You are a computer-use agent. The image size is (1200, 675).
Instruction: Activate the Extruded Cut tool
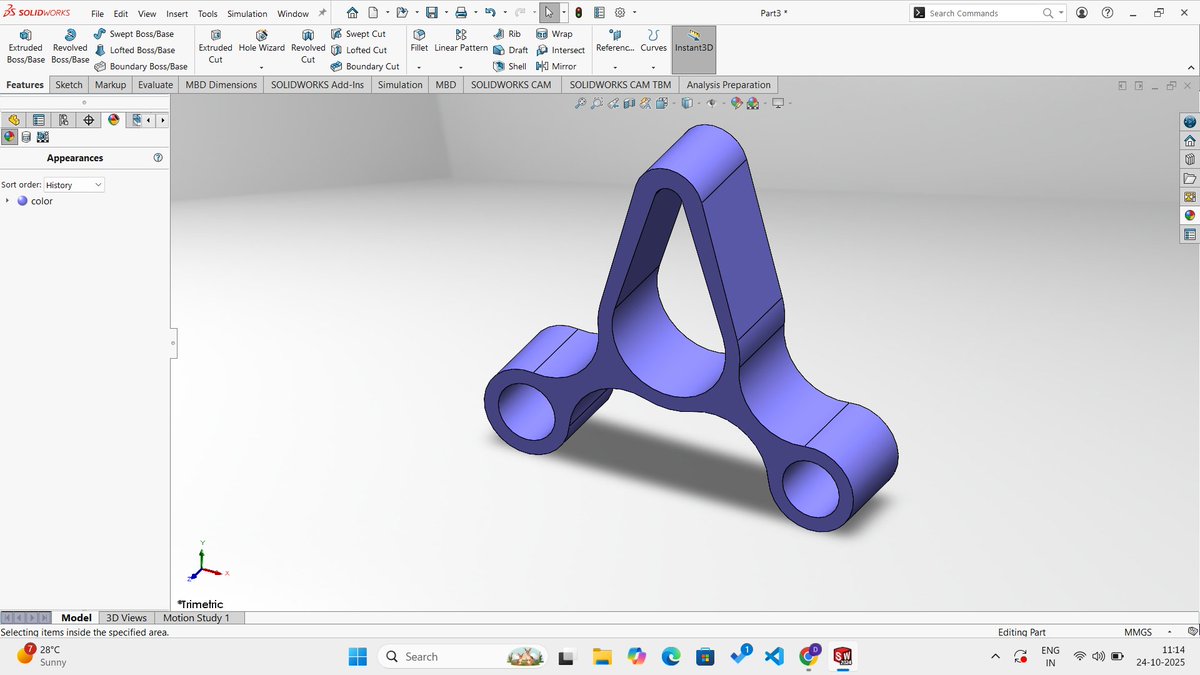[215, 47]
